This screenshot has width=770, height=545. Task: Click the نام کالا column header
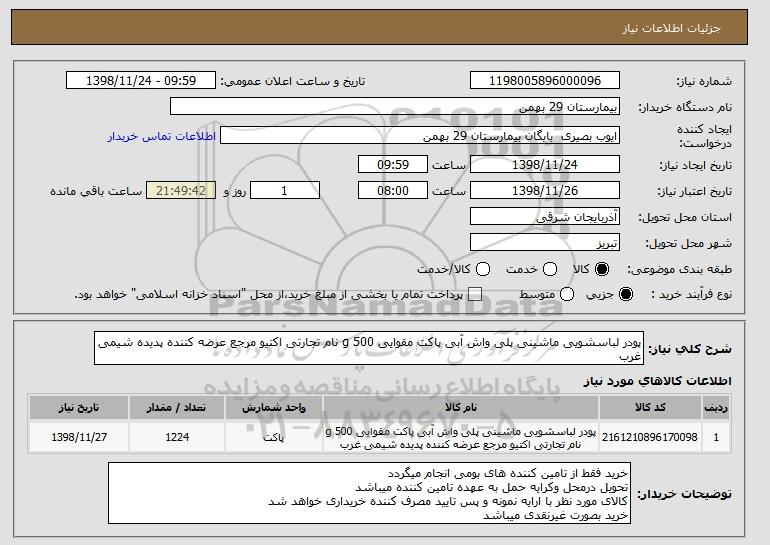(x=461, y=408)
